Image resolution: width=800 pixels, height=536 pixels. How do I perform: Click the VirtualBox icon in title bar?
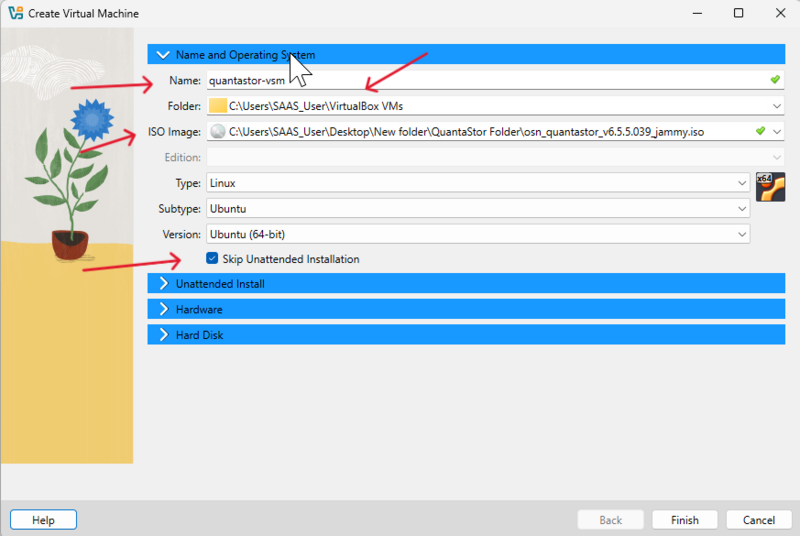click(16, 13)
